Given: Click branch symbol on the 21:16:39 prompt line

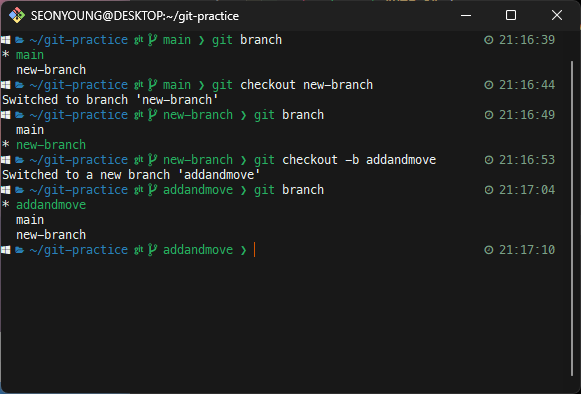Looking at the screenshot, I should pyautogui.click(x=152, y=40).
